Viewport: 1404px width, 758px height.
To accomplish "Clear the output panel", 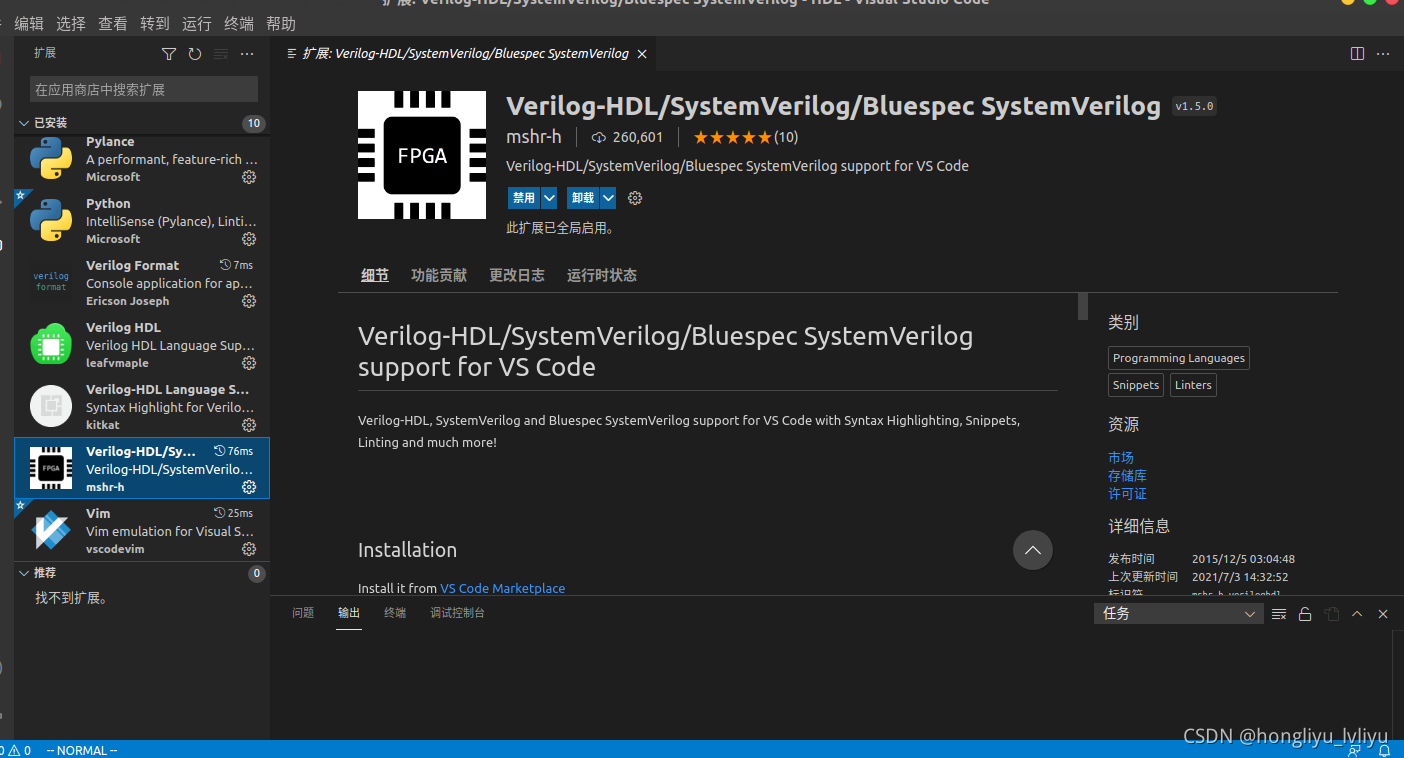I will pos(1279,614).
